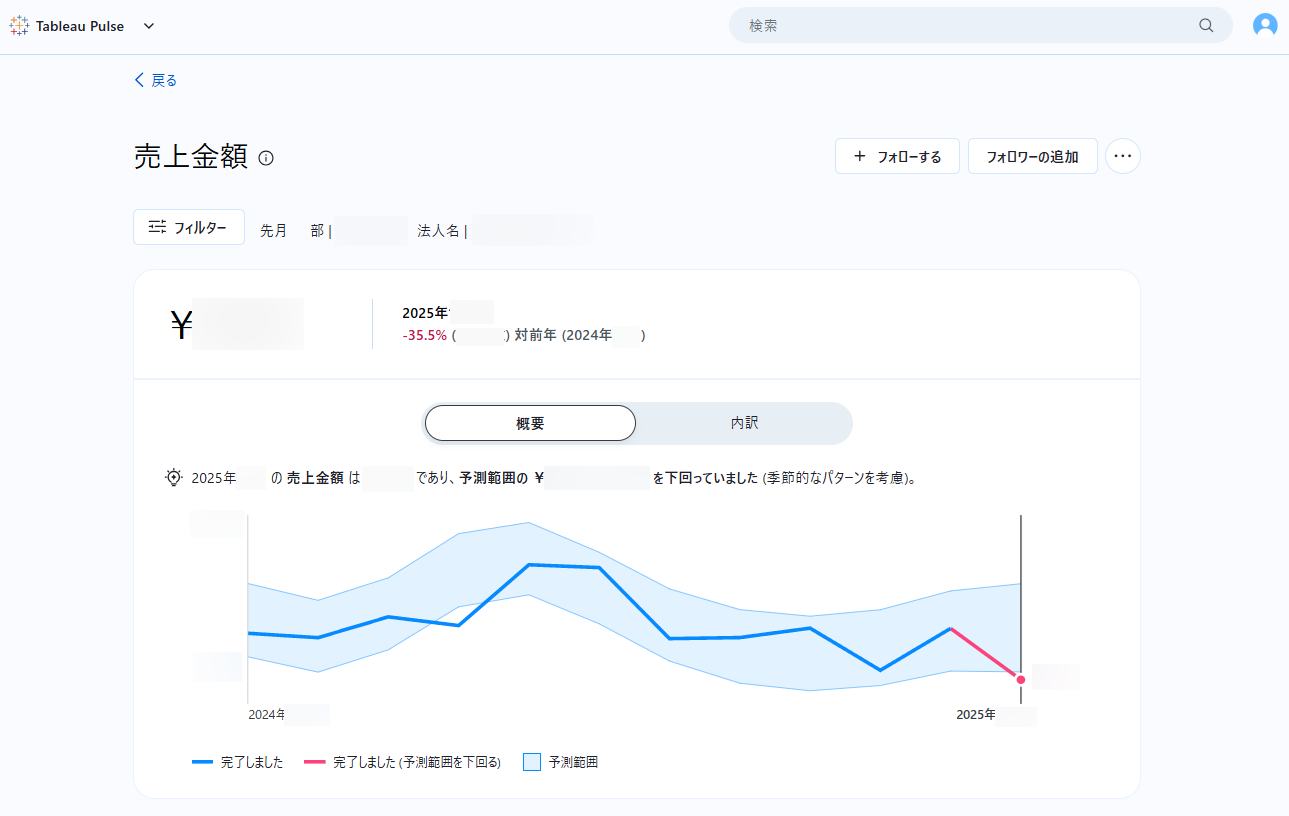Image resolution: width=1289 pixels, height=816 pixels.
Task: Go back using the 戻る link
Action: tap(156, 81)
